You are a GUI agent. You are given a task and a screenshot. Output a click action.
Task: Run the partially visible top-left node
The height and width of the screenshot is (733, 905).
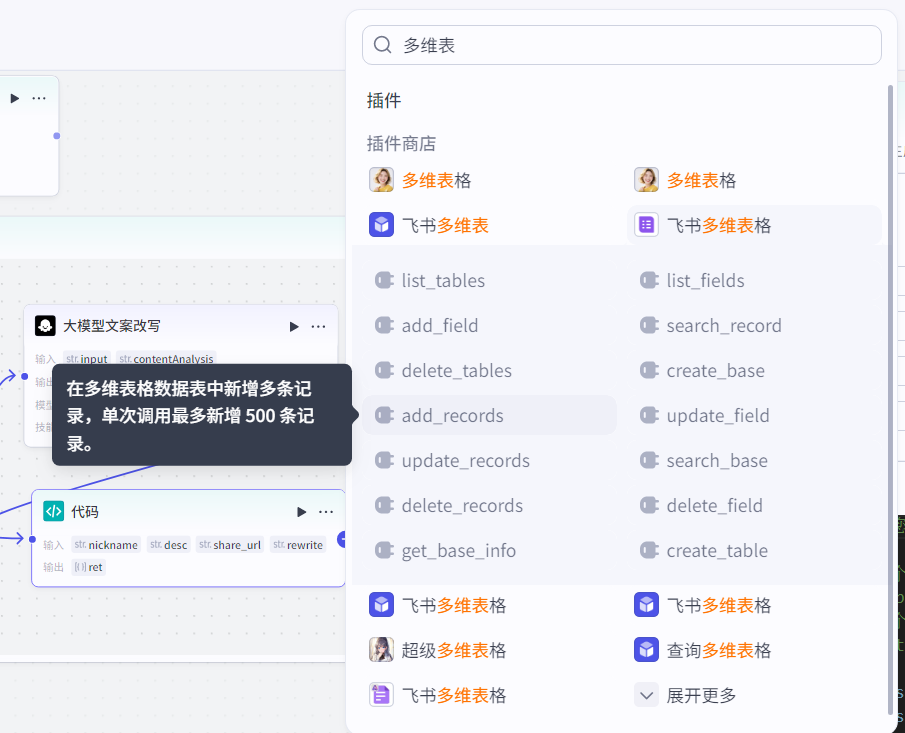[15, 99]
